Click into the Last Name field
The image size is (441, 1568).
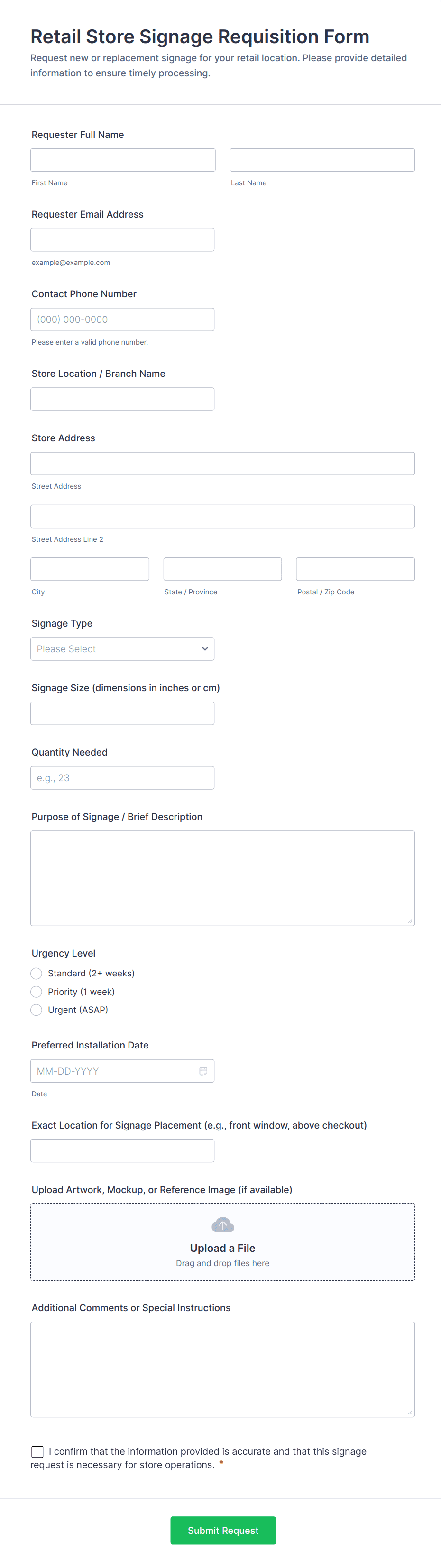point(322,160)
